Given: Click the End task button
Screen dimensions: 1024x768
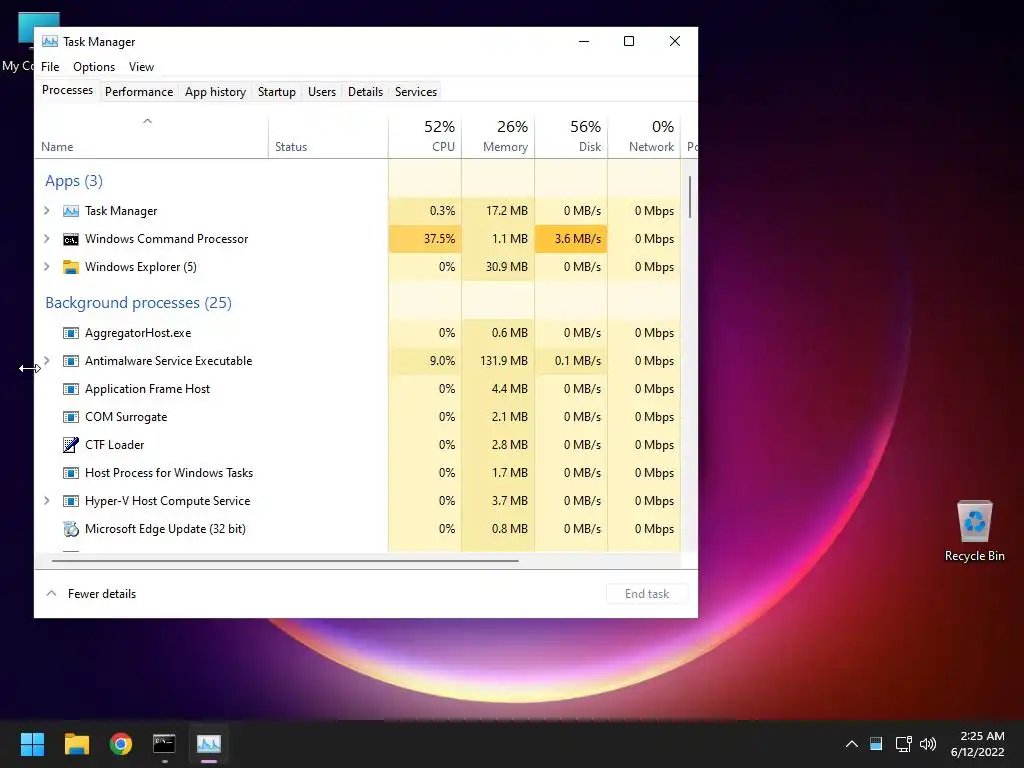Looking at the screenshot, I should pos(647,594).
